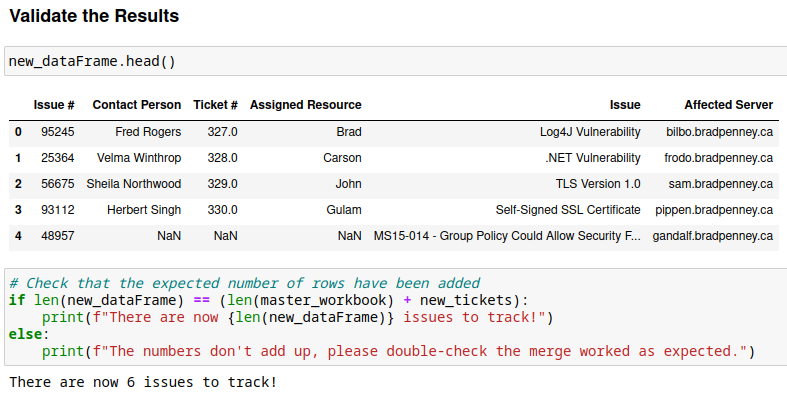
Task: Click assigned resource 'Brad'
Action: point(349,132)
